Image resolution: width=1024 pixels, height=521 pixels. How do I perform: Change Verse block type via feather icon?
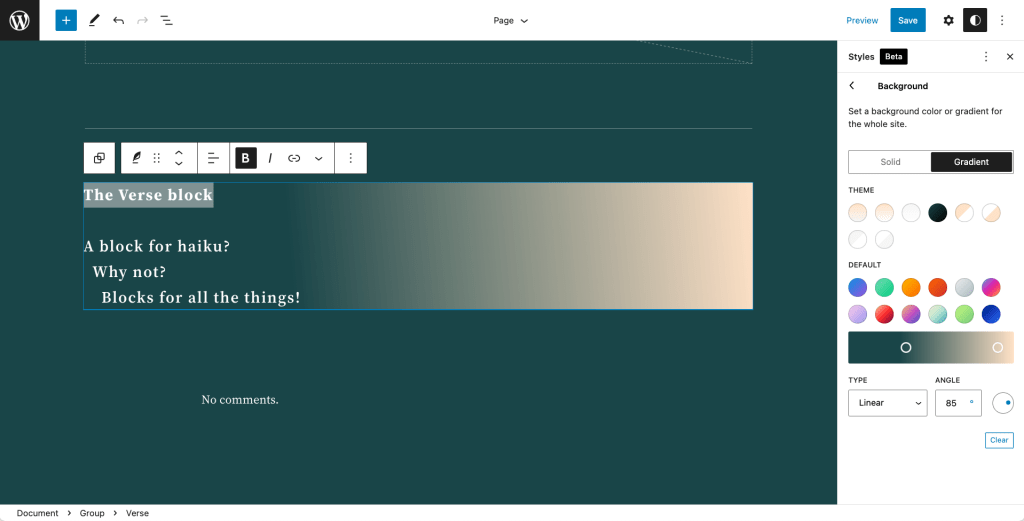click(136, 158)
